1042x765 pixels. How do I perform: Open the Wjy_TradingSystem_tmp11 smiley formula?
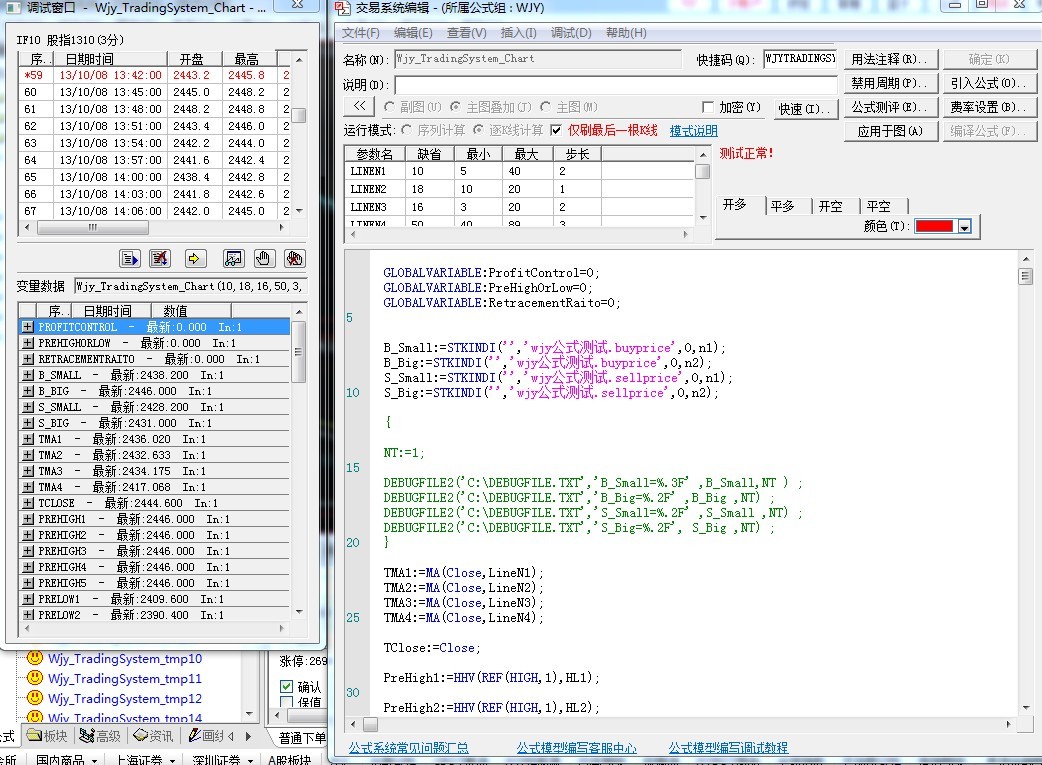pos(124,679)
